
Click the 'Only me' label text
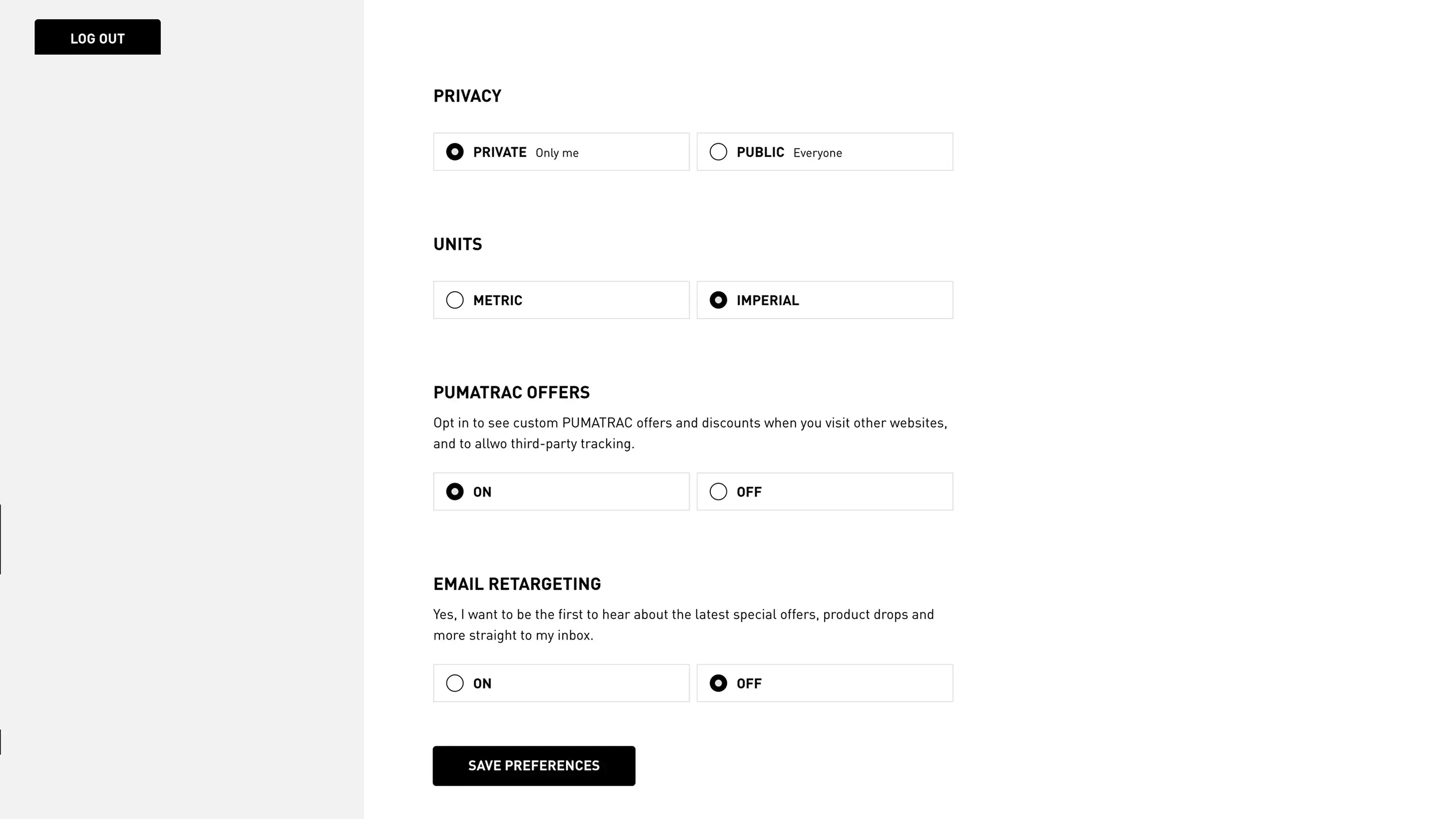coord(557,153)
